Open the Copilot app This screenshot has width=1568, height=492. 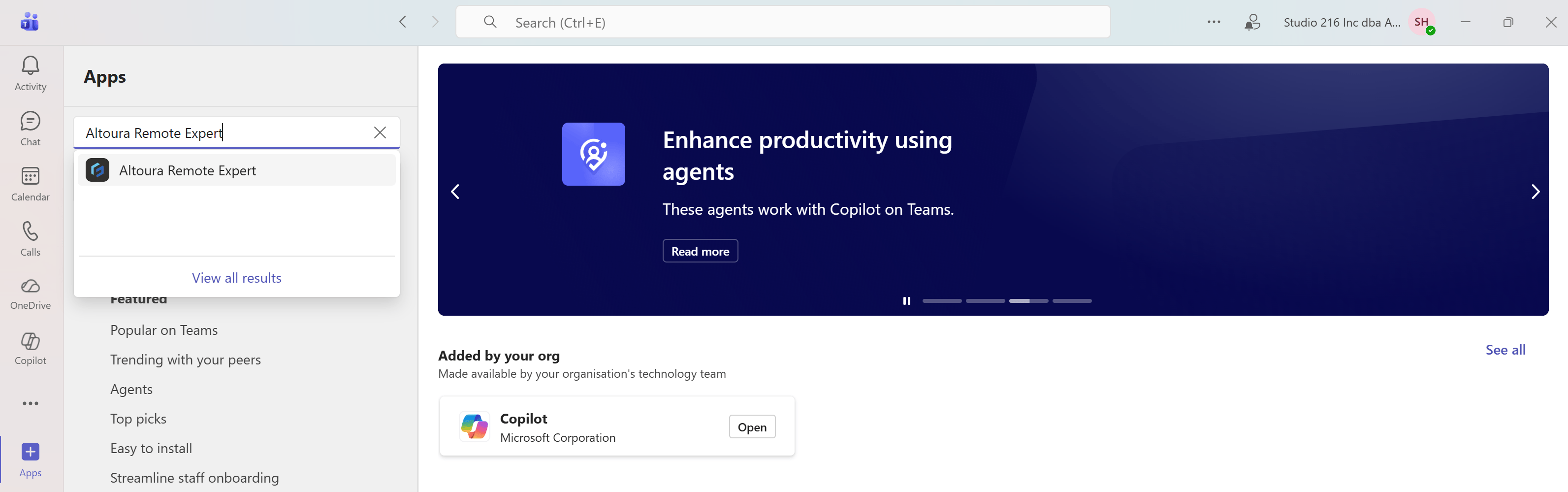pyautogui.click(x=752, y=427)
